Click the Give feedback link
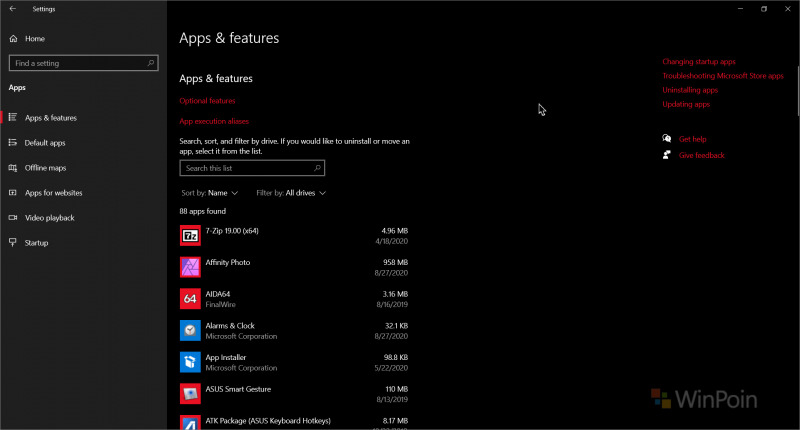The image size is (800, 430). tap(702, 156)
